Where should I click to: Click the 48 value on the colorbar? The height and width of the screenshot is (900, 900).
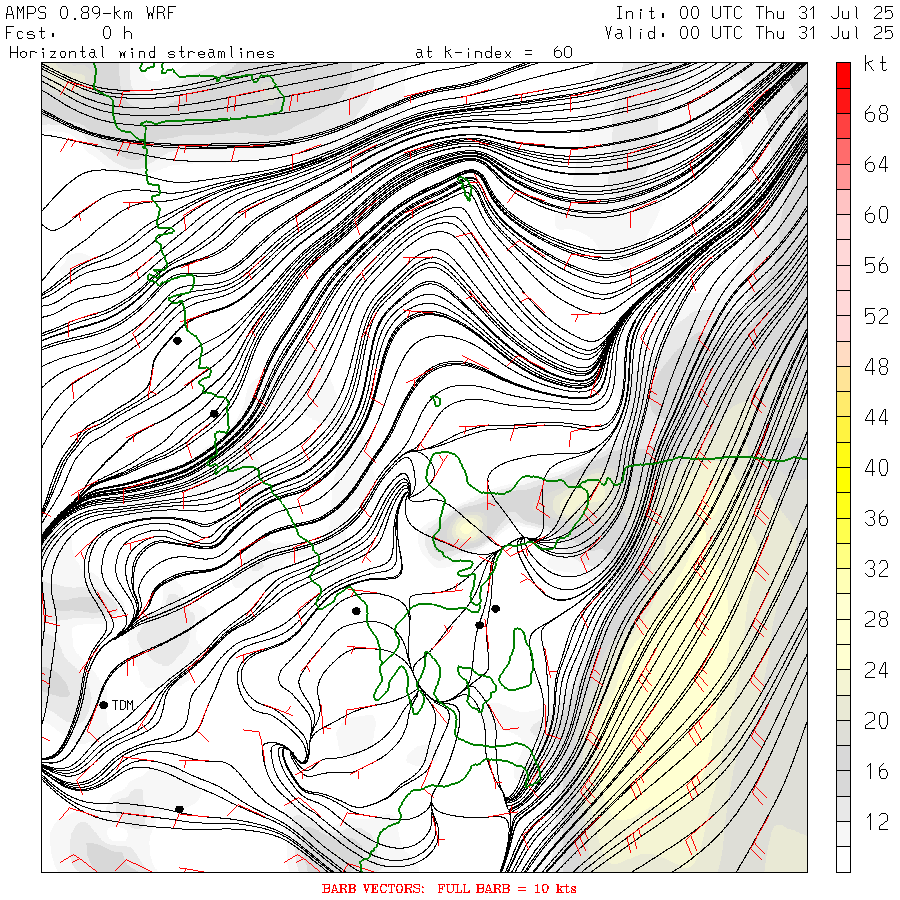(x=876, y=367)
